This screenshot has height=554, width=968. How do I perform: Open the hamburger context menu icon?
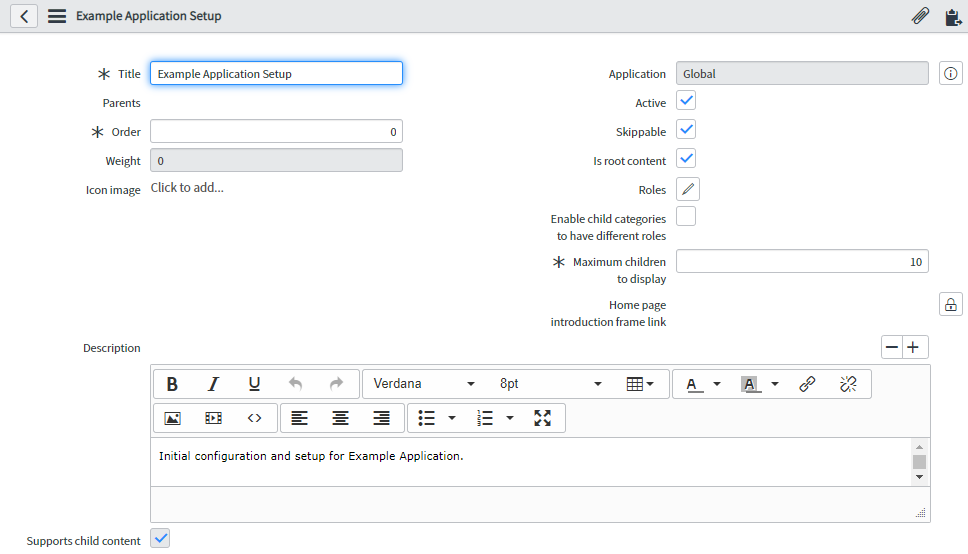point(57,16)
